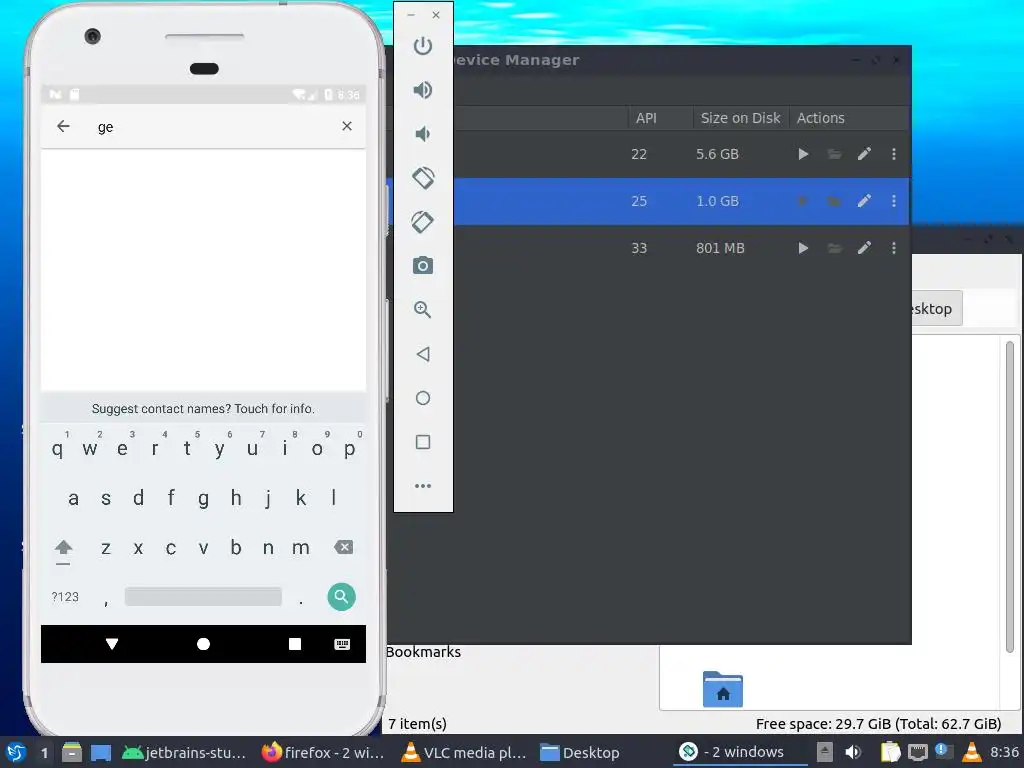Tap Android nav bar recents square
Viewport: 1024px width, 768px height.
coord(295,644)
